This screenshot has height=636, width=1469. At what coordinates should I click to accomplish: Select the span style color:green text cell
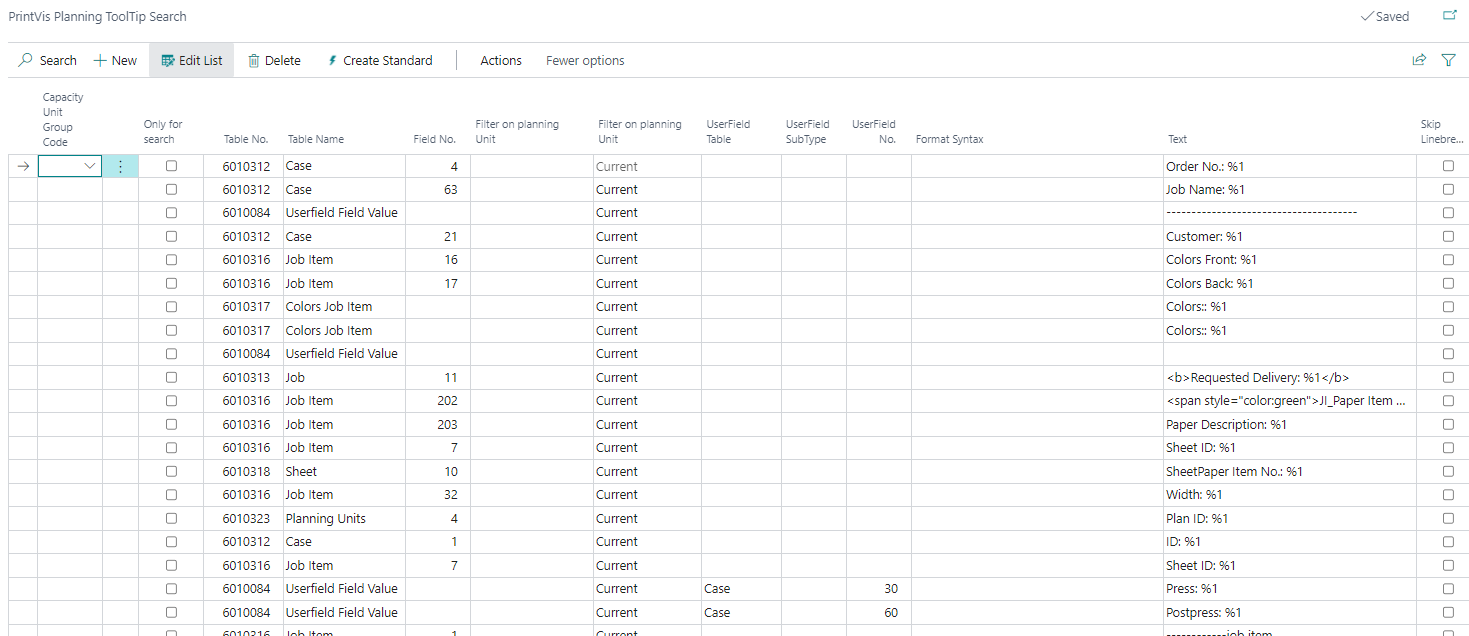(1290, 401)
